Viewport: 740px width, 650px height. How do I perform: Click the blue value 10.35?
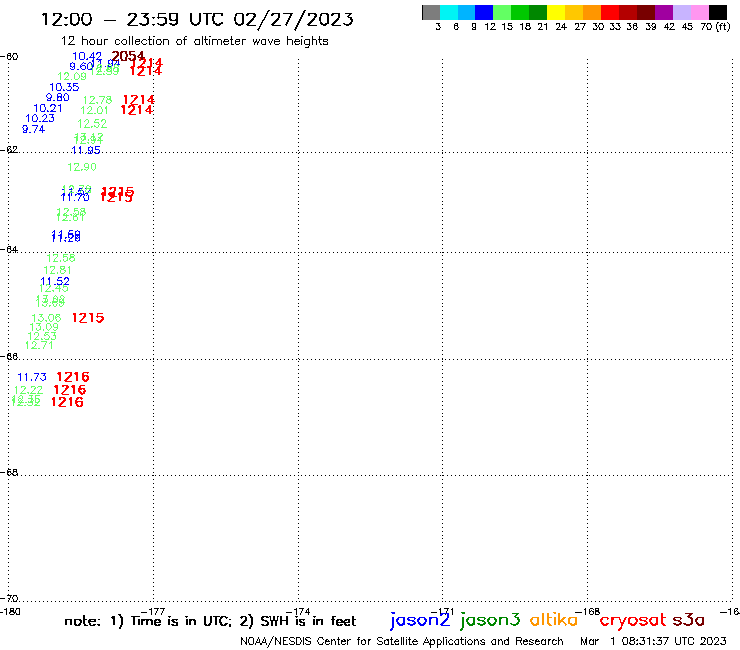click(64, 87)
